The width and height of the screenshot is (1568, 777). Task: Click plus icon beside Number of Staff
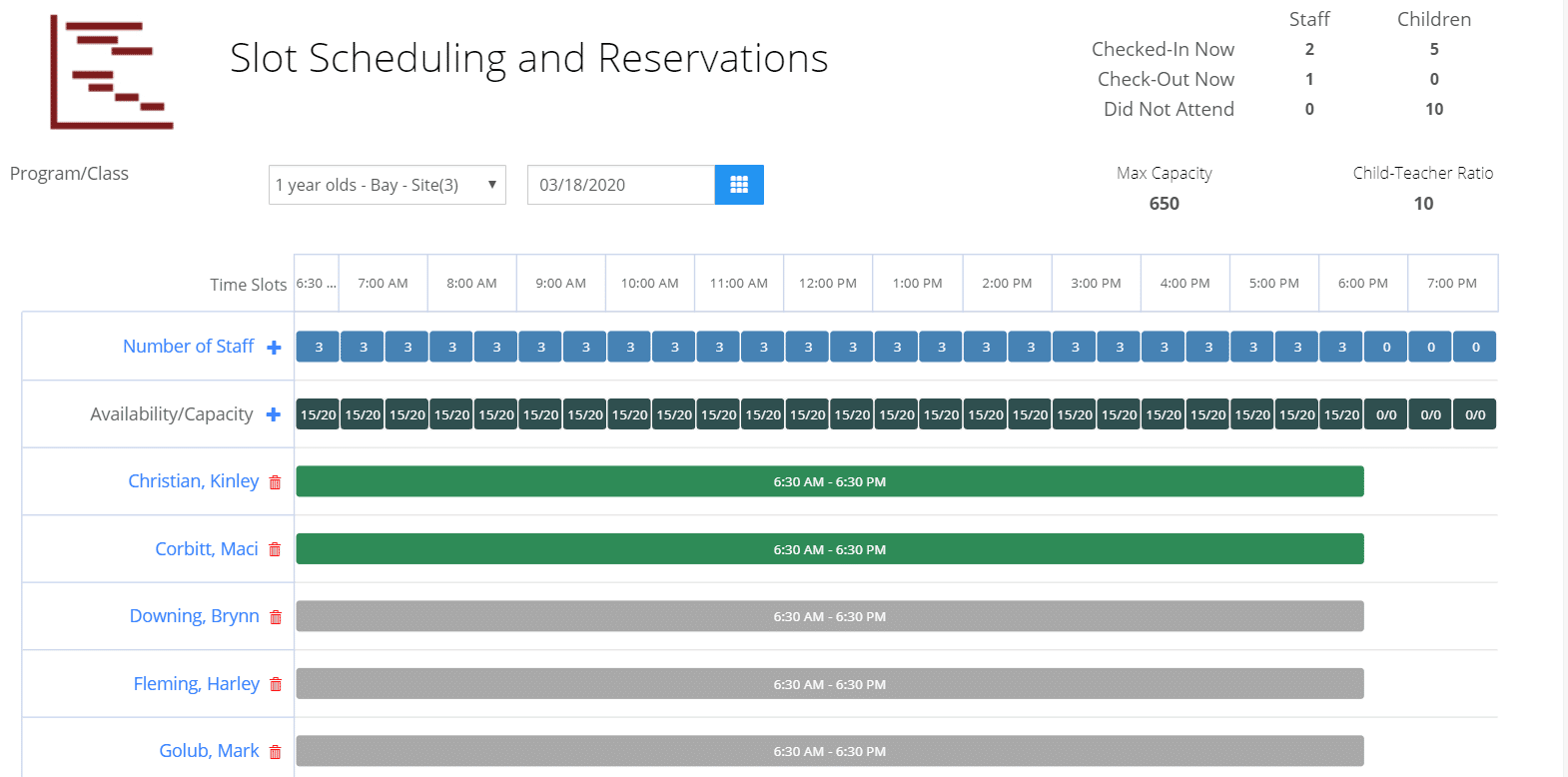[x=274, y=348]
